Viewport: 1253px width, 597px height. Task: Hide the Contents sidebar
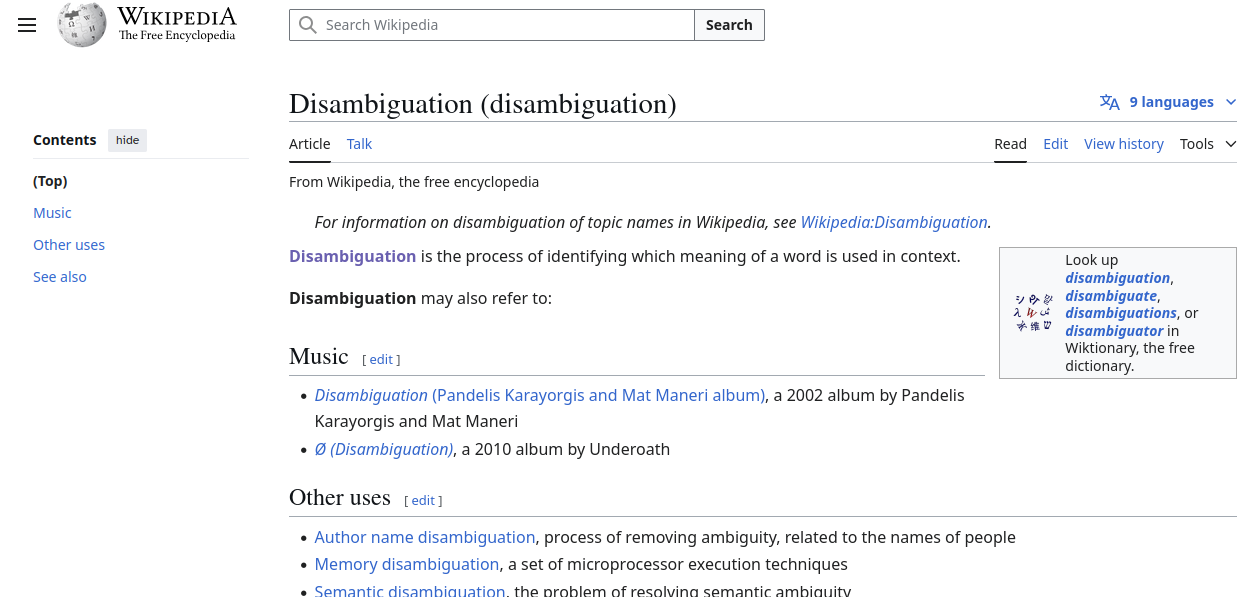click(x=127, y=140)
